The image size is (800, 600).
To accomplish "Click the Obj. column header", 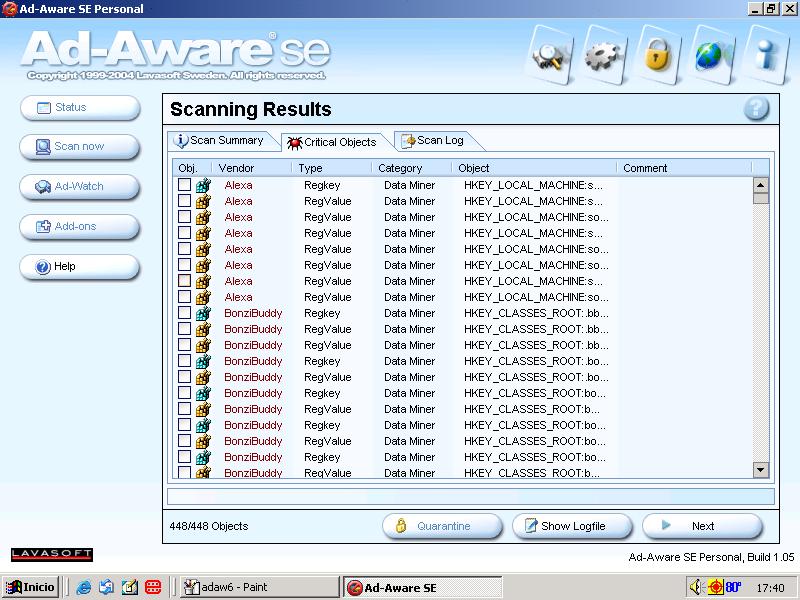I will coord(192,168).
